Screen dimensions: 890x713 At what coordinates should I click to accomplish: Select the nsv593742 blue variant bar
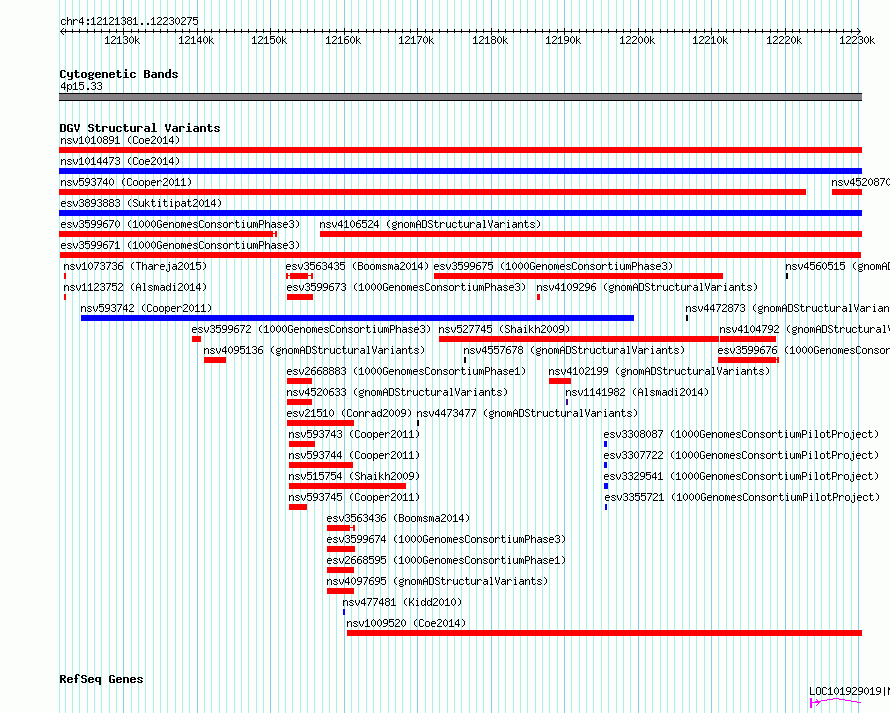pos(358,318)
